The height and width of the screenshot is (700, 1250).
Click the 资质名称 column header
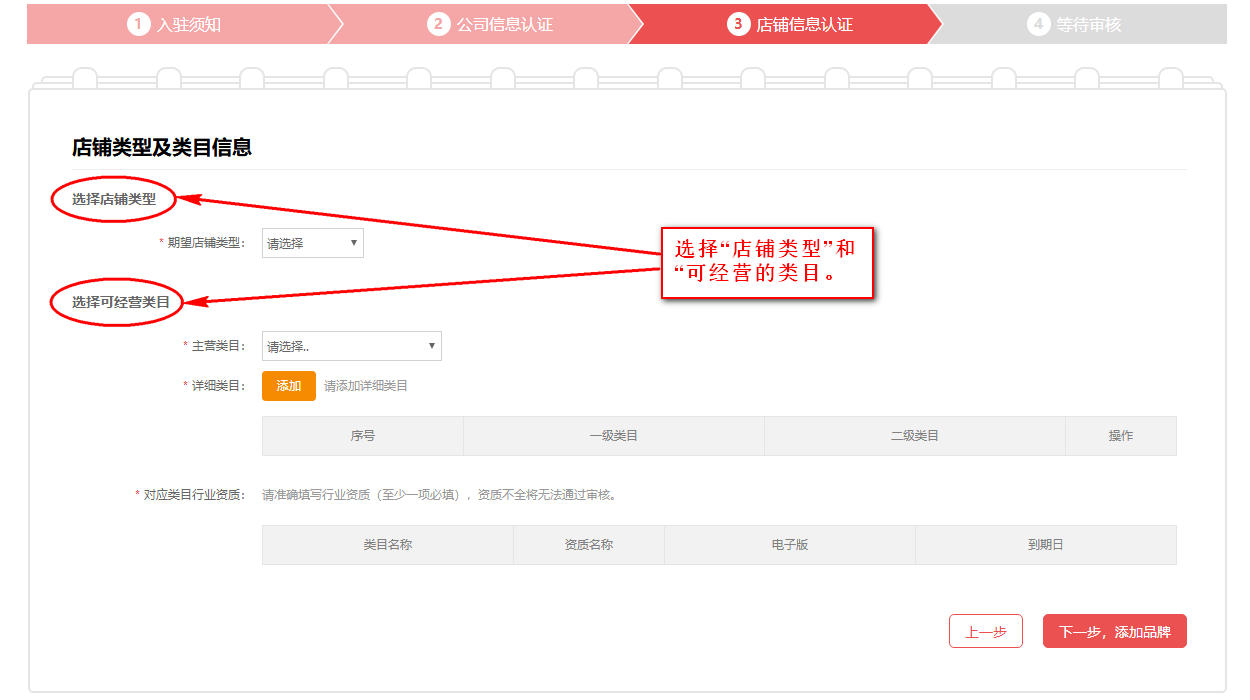click(589, 545)
